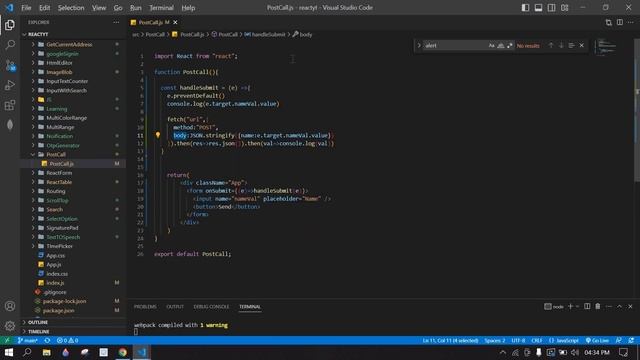The image size is (640, 360).
Task: Toggle Primary Side Bar layout icon
Action: click(525, 8)
